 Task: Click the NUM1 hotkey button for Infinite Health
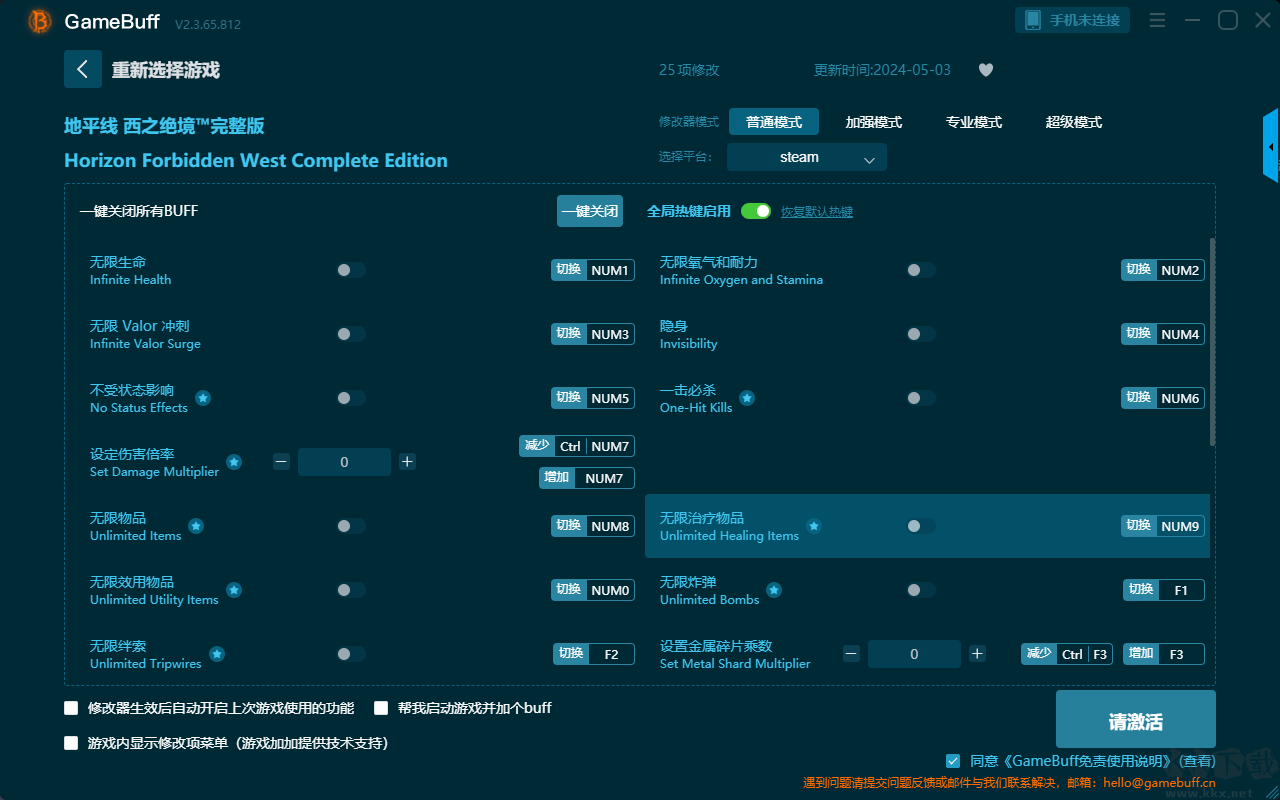coord(593,270)
